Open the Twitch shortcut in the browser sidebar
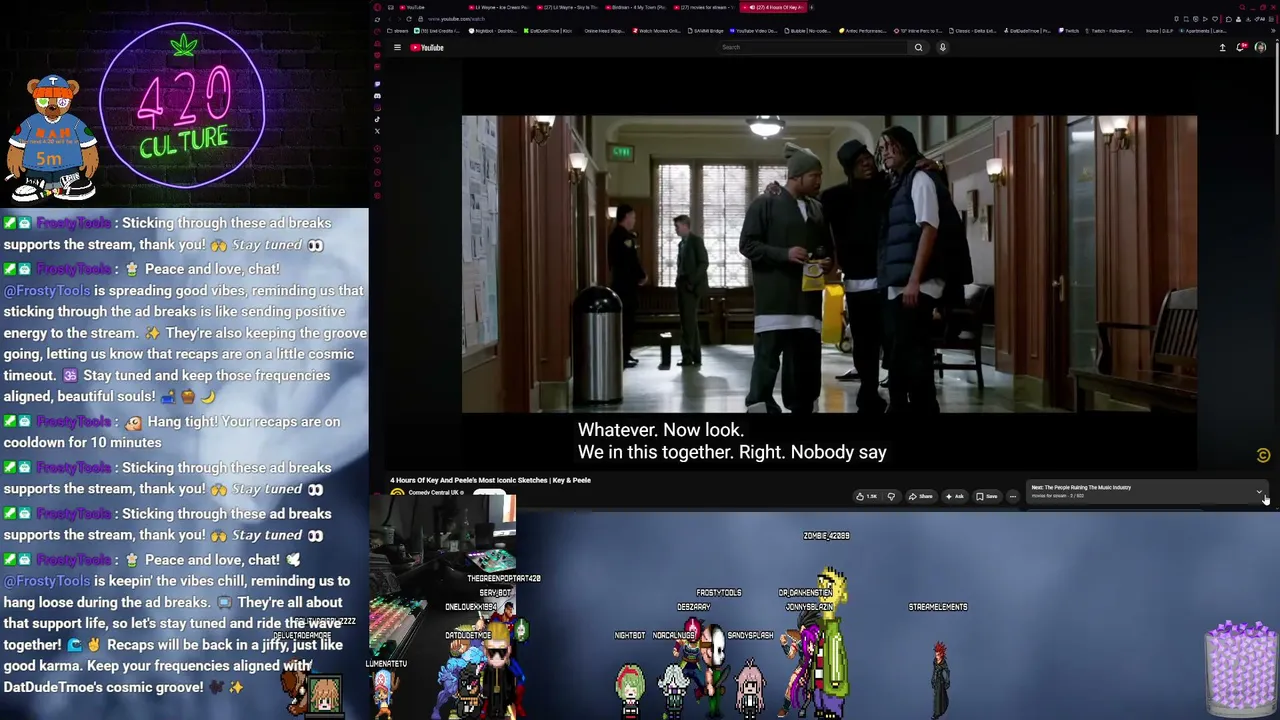The width and height of the screenshot is (1280, 720). tap(377, 84)
